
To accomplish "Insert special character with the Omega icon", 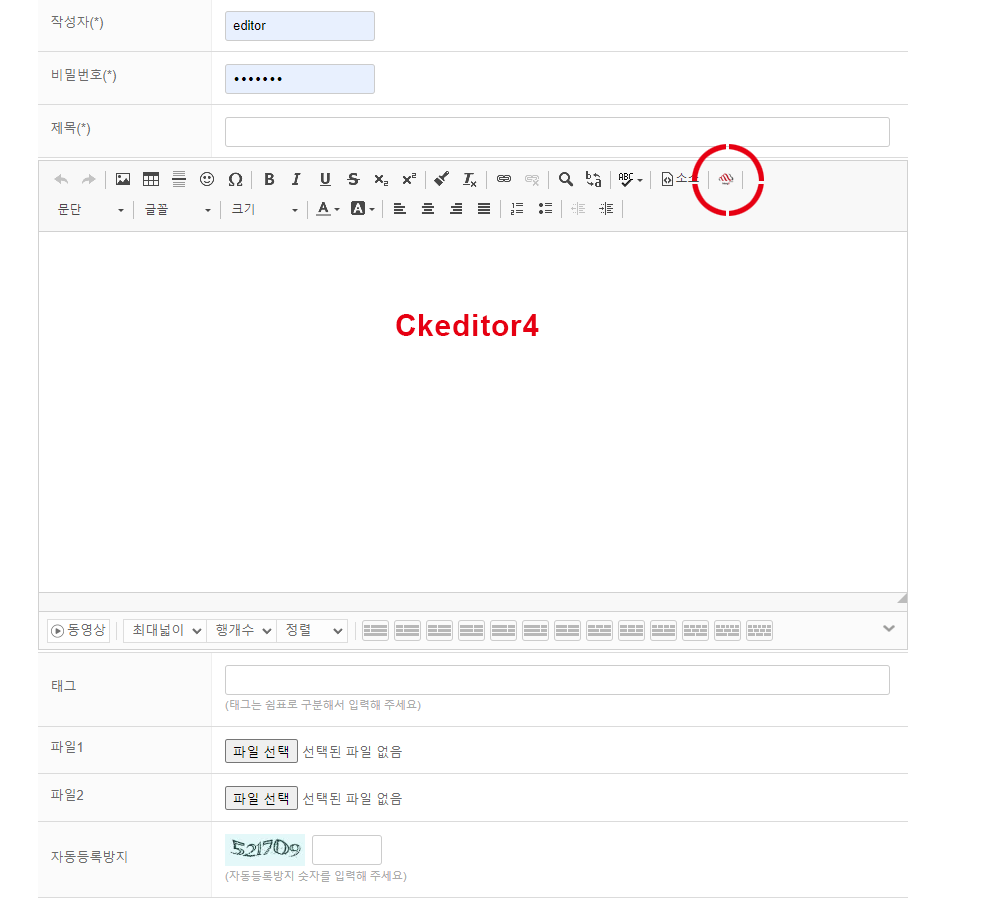I will click(235, 179).
